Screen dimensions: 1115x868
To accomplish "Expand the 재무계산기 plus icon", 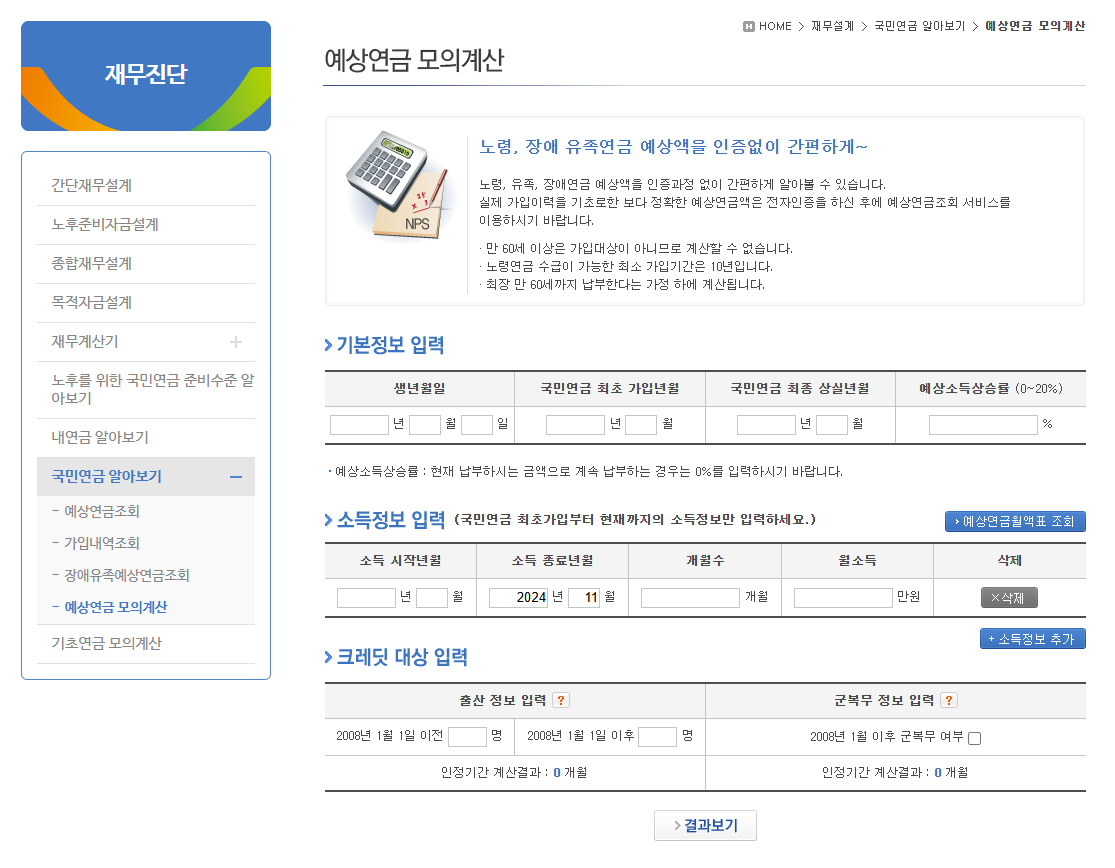I will point(235,342).
